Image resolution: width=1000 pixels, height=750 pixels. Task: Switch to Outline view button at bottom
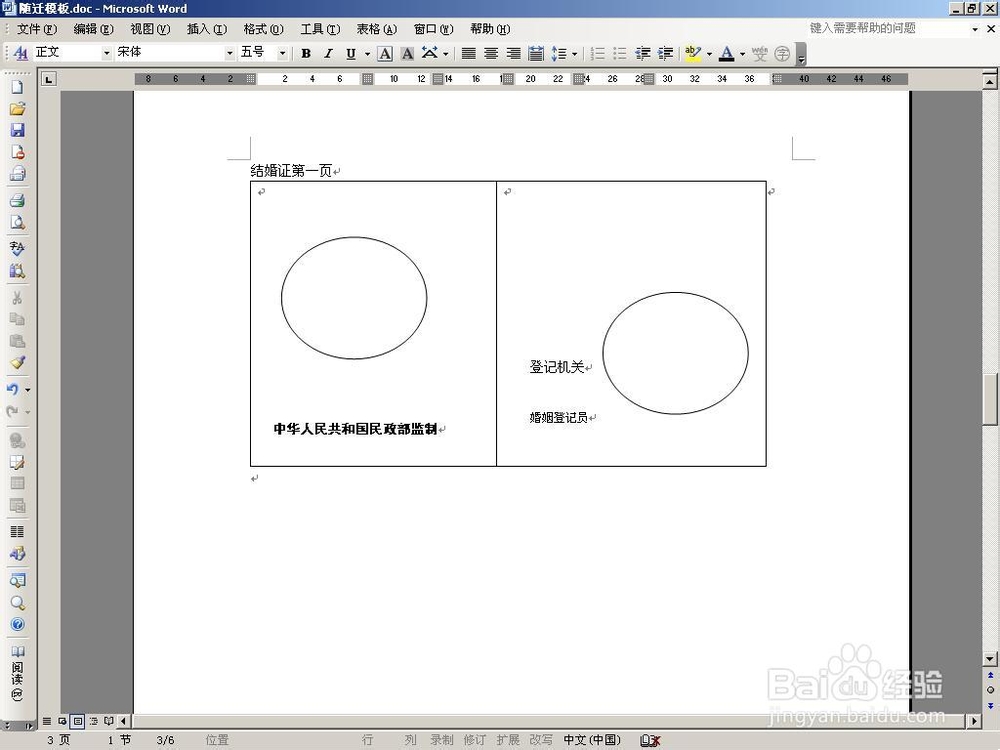(93, 721)
